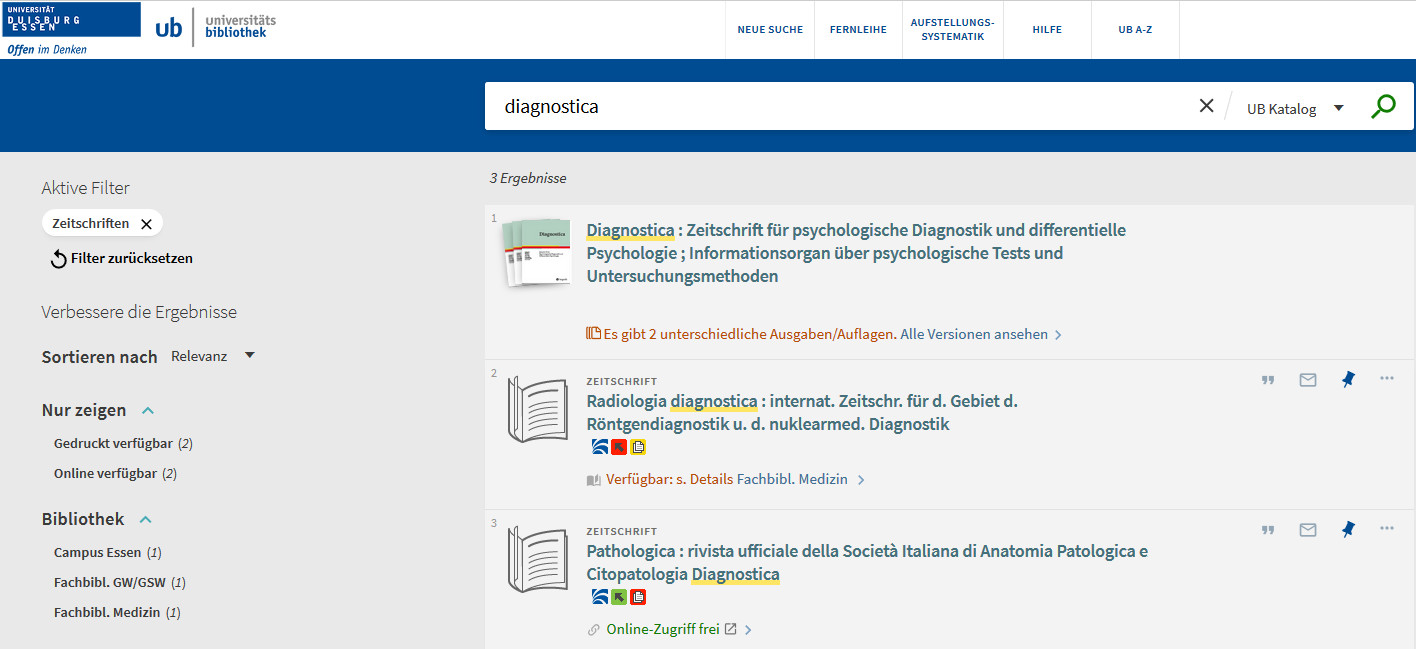Viewport: 1416px width, 649px height.
Task: Open the Aufstellungssystematik menu item
Action: pyautogui.click(x=952, y=30)
